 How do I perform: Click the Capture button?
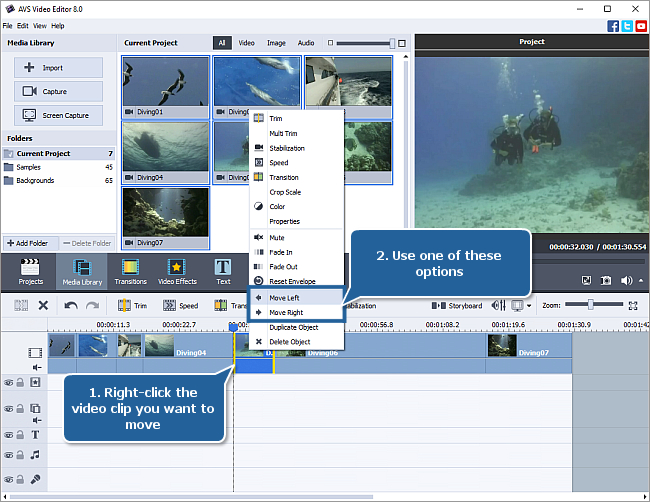[x=58, y=91]
